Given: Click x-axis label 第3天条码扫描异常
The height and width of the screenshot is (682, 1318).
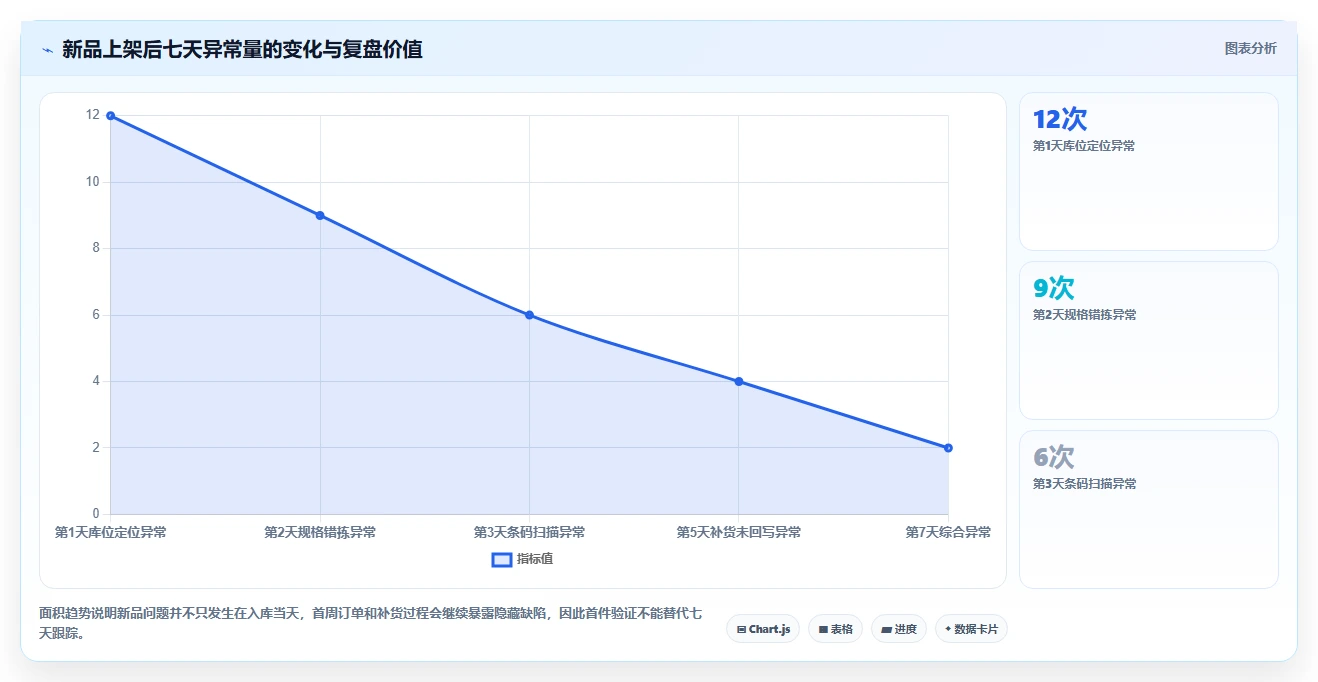Looking at the screenshot, I should coord(529,532).
